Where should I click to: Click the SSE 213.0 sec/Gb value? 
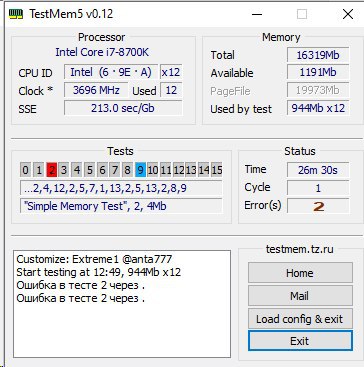tap(123, 108)
